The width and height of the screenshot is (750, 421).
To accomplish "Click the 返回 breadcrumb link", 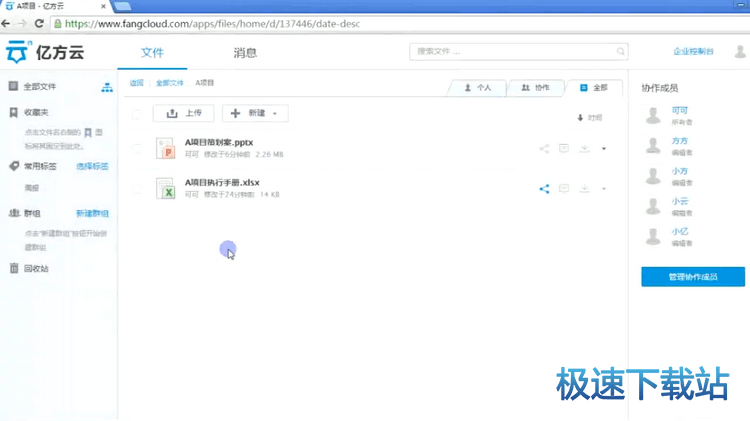I will pyautogui.click(x=136, y=83).
